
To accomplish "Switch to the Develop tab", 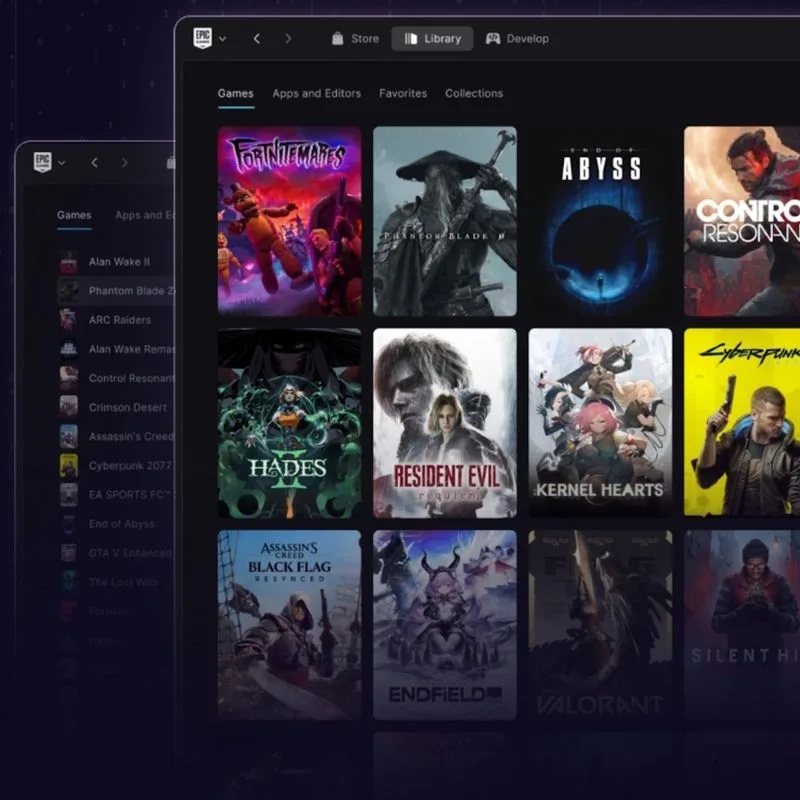I will click(x=517, y=39).
